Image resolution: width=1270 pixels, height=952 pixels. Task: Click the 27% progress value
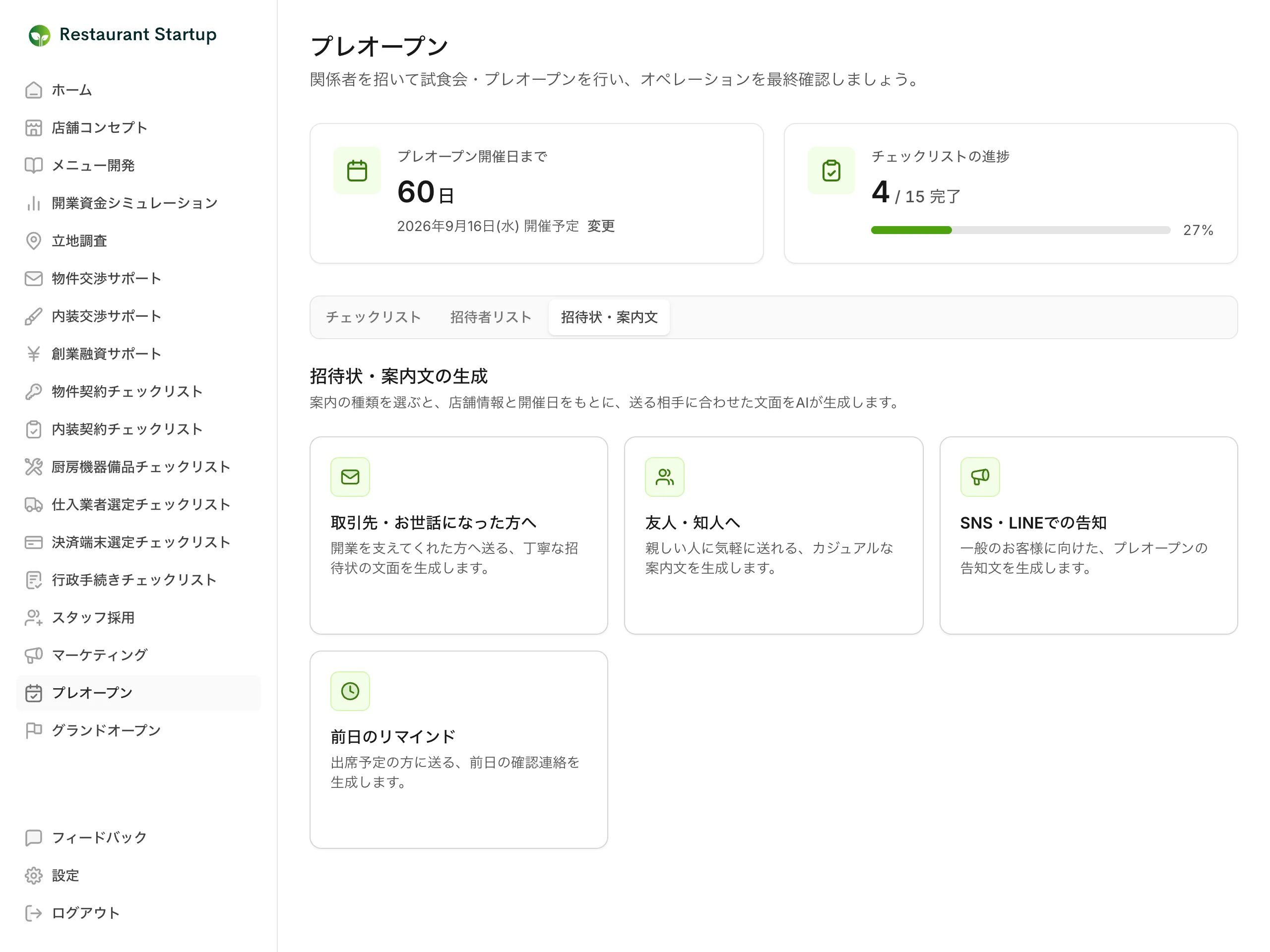[x=1198, y=230]
